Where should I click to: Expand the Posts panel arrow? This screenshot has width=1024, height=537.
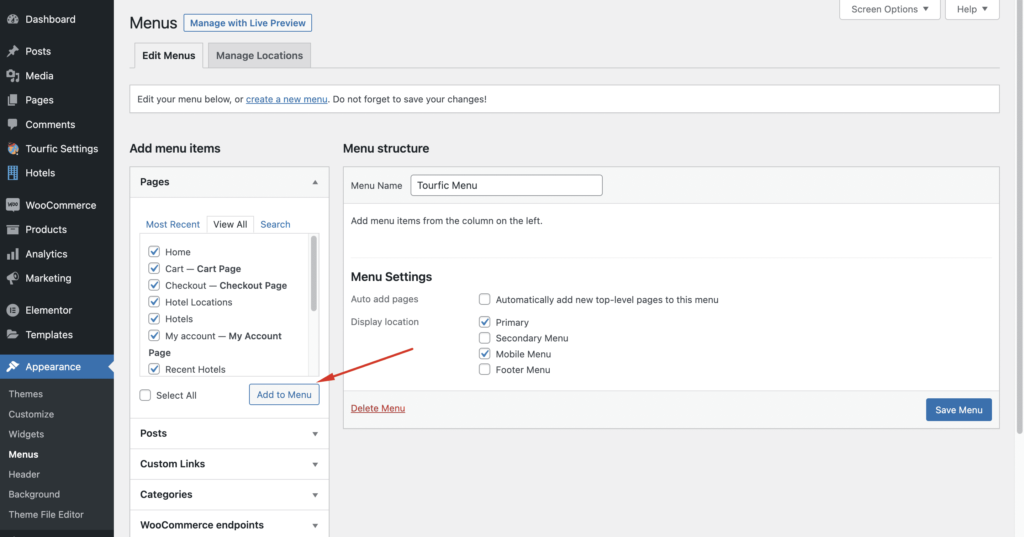tap(315, 434)
